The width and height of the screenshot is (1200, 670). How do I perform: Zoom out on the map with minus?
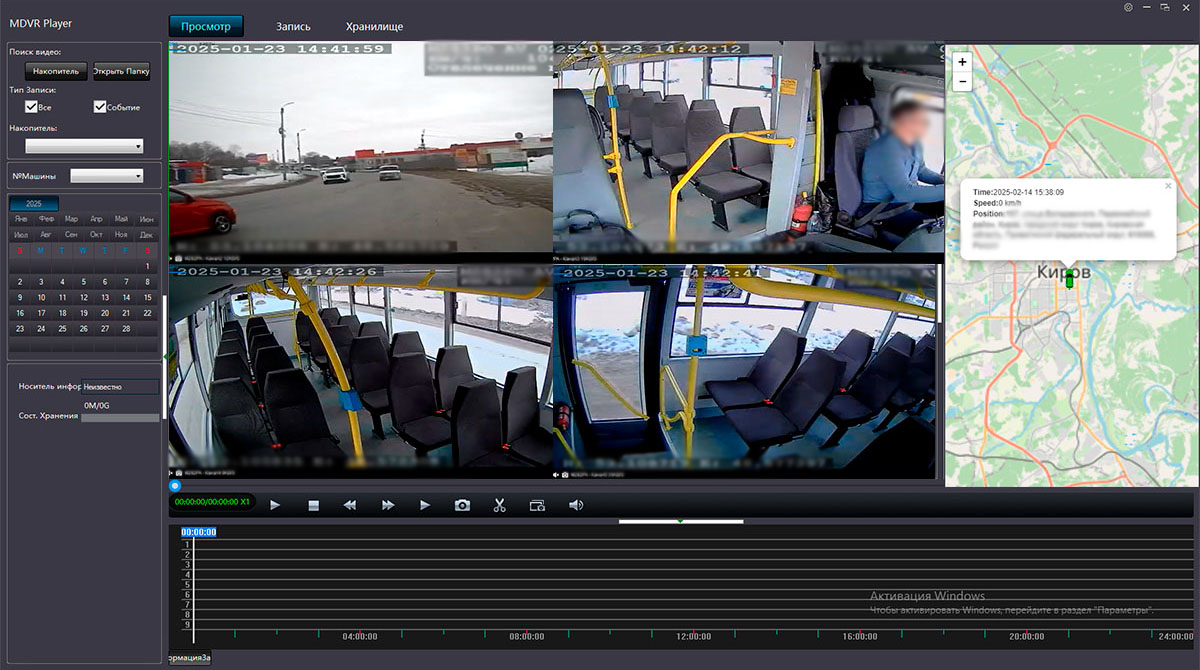(962, 81)
